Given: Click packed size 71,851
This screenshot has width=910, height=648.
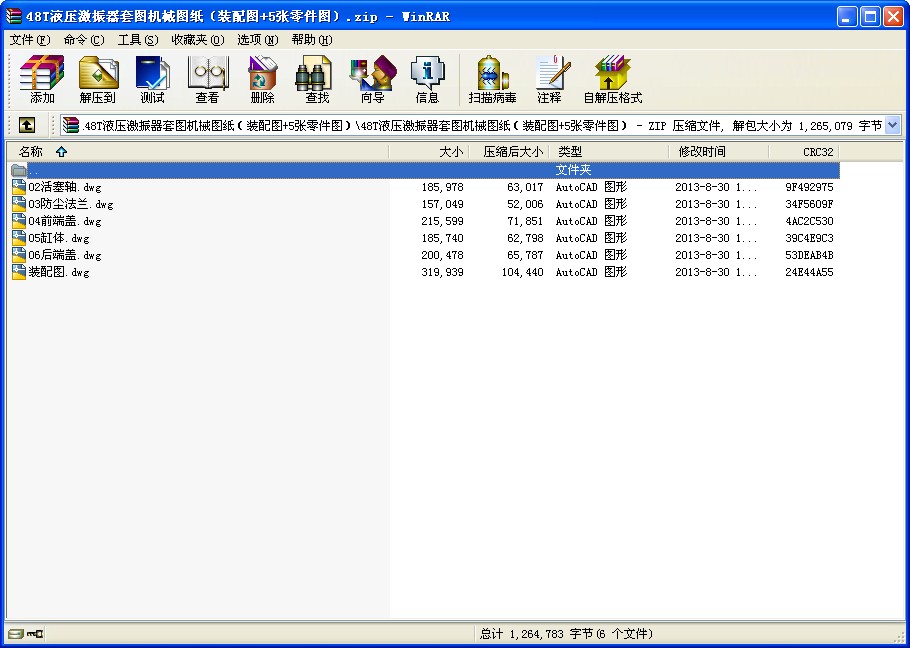Looking at the screenshot, I should pyautogui.click(x=525, y=221).
